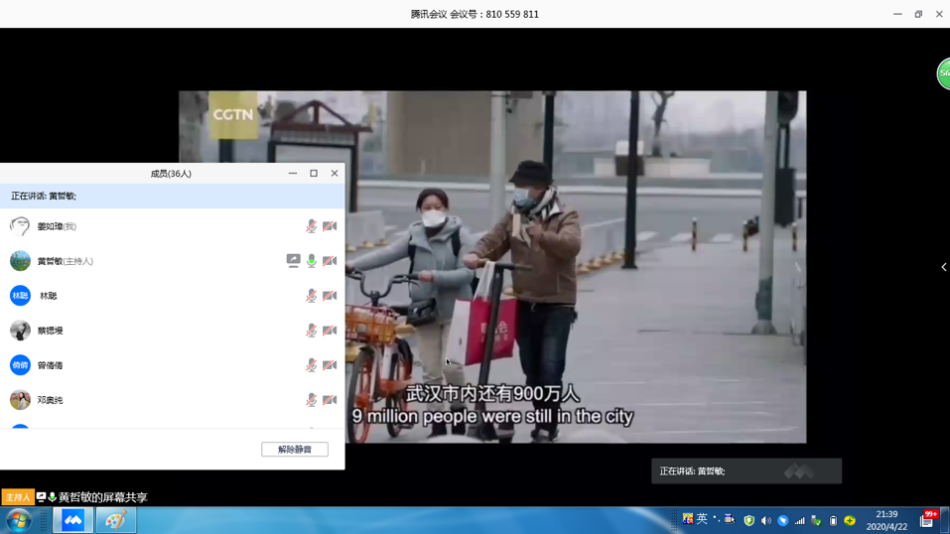This screenshot has width=950, height=534.
Task: Click the camera-off icon in 曾倩倩's row
Action: point(329,365)
